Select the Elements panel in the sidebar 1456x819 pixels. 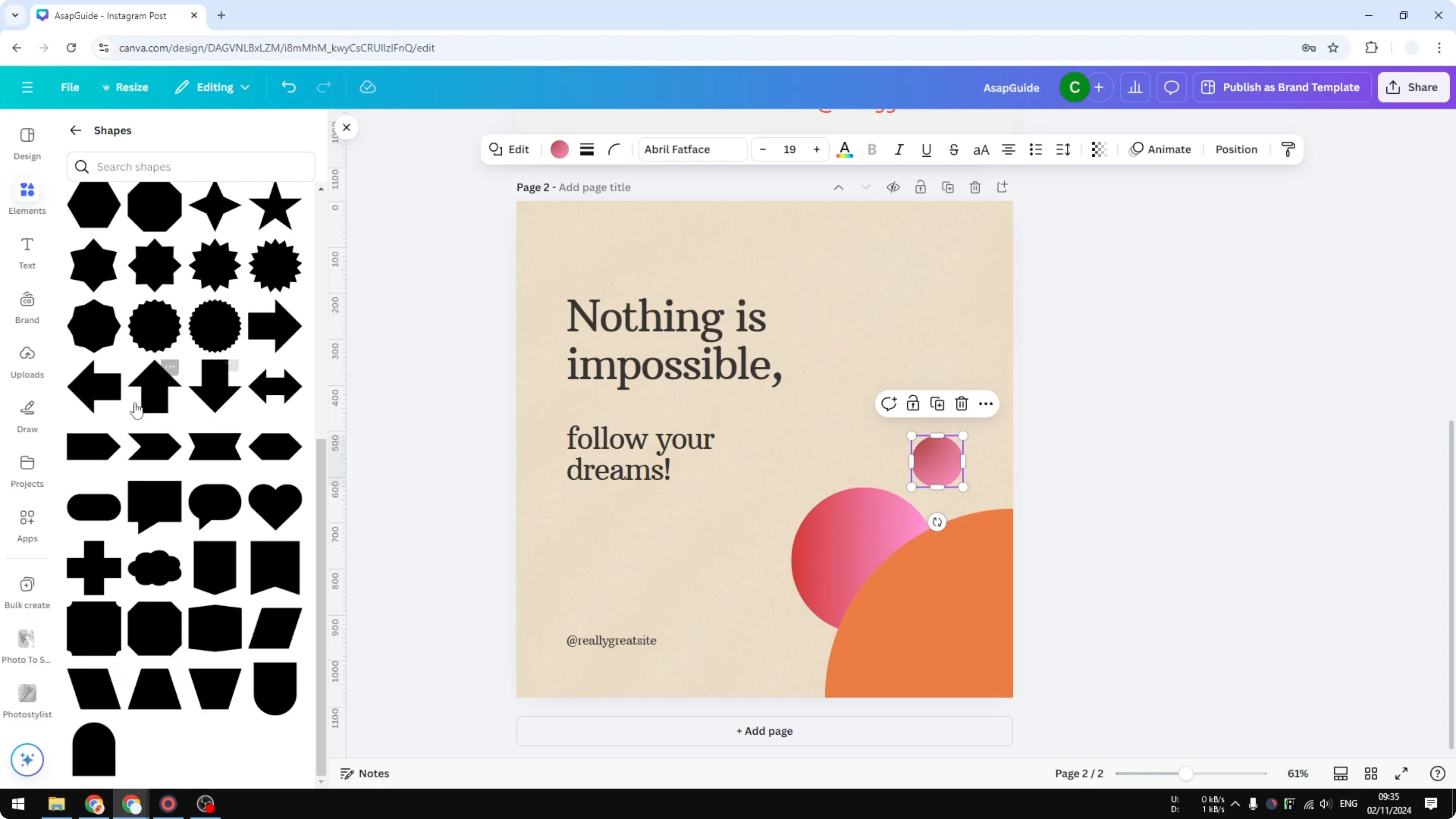(27, 197)
